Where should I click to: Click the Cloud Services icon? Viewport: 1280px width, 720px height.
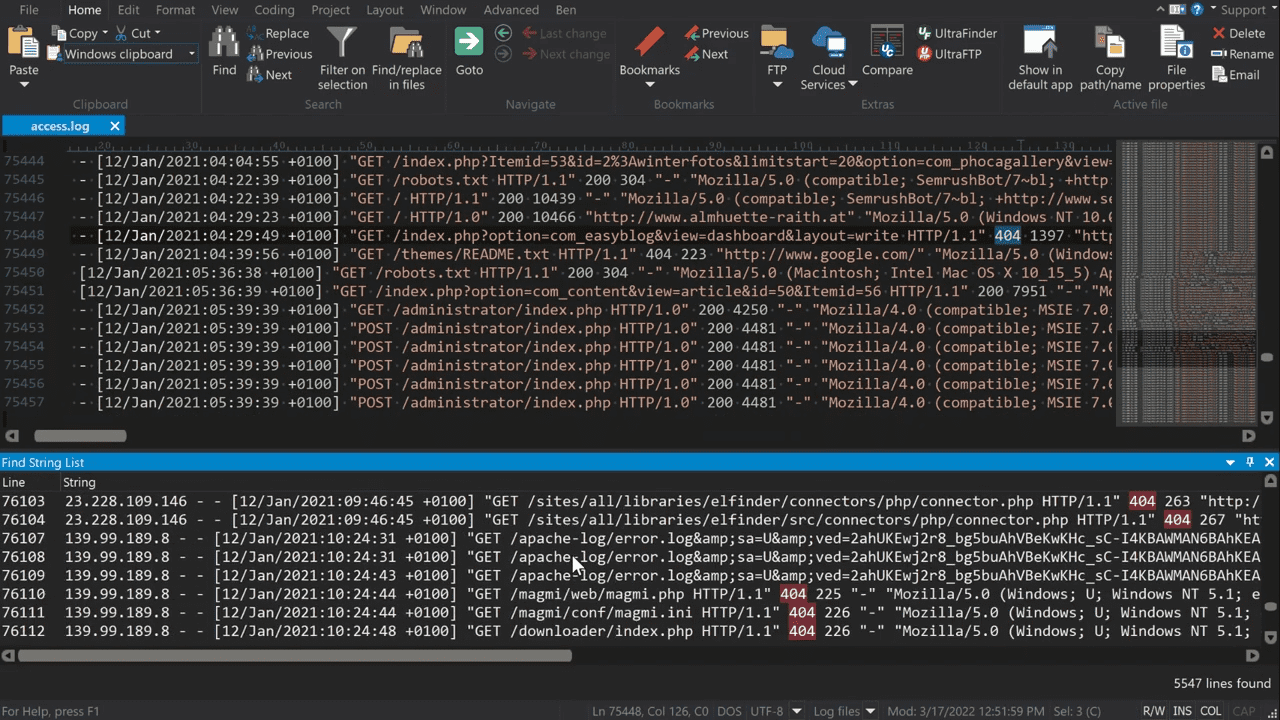pos(829,43)
